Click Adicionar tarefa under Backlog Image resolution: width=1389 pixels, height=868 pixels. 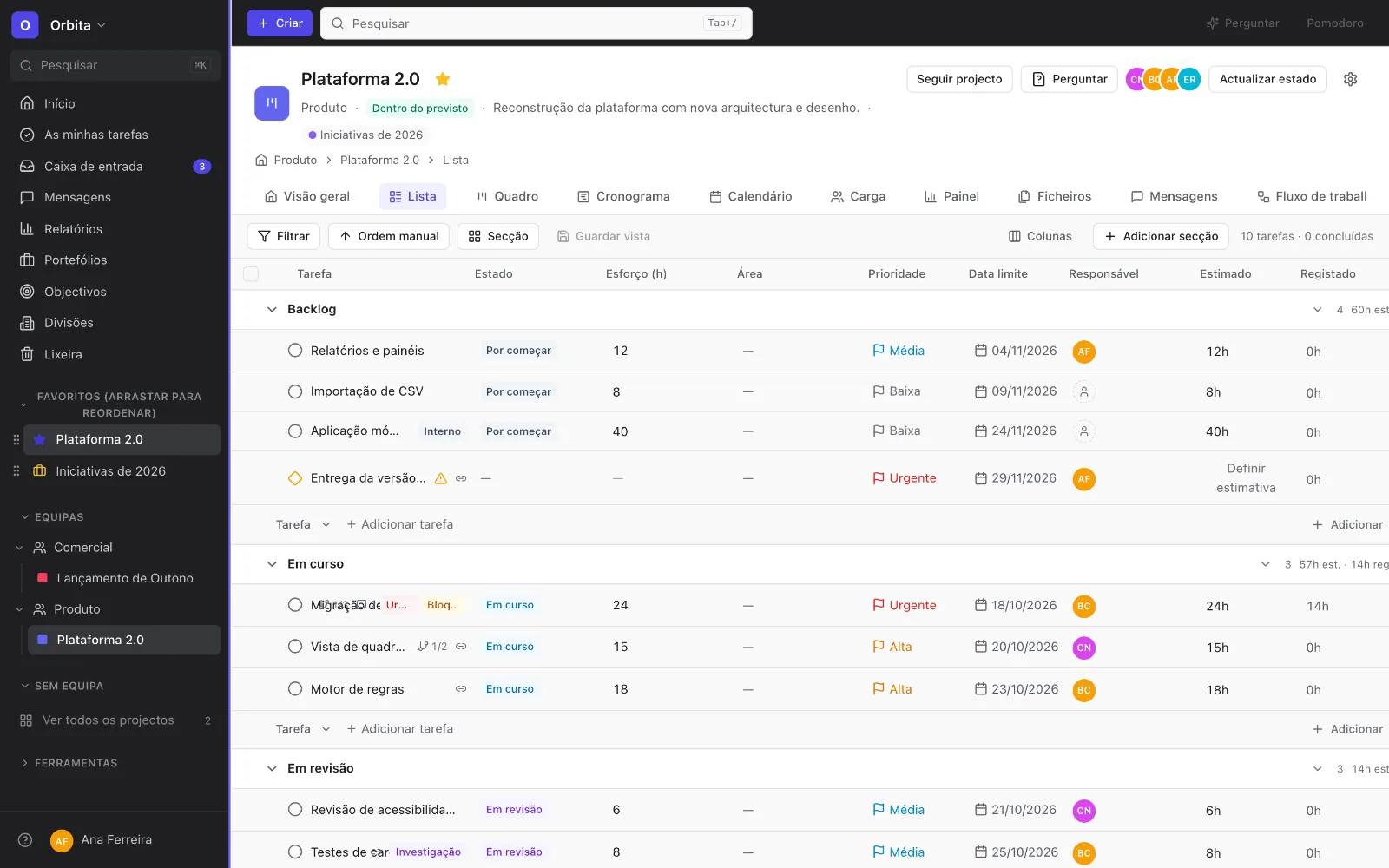[x=399, y=524]
